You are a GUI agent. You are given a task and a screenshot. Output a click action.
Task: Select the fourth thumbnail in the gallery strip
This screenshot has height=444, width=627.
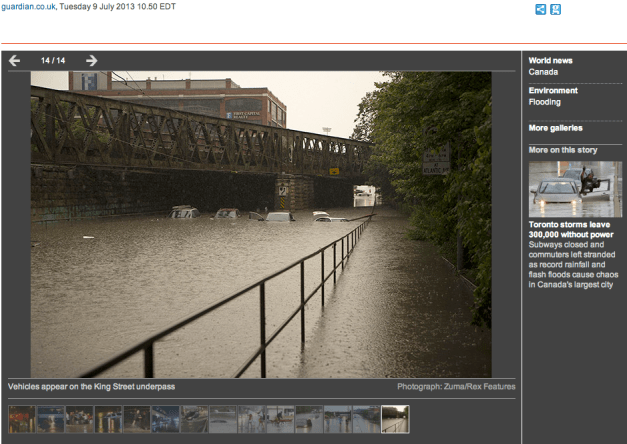tap(108, 419)
